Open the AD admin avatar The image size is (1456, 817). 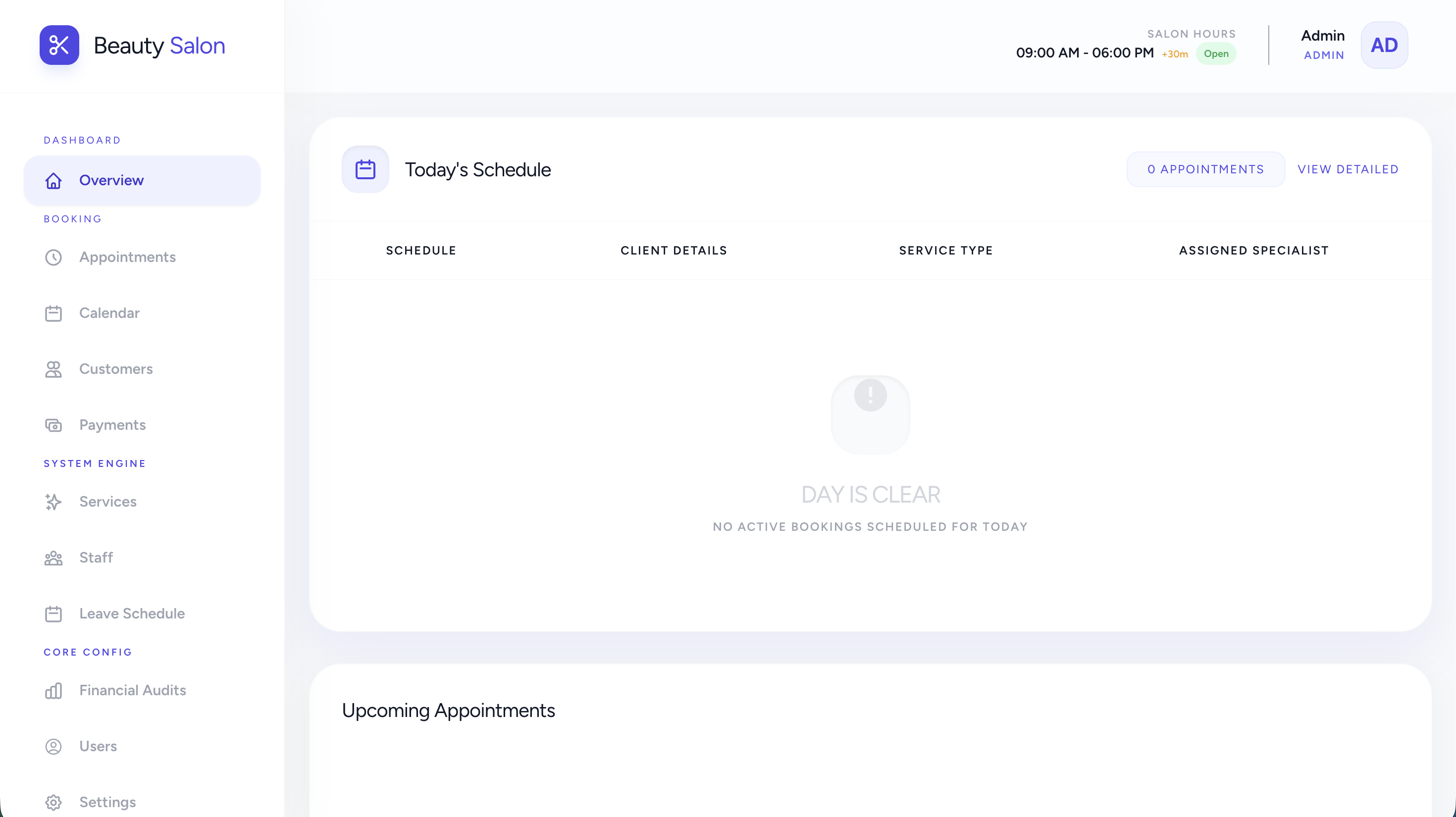[x=1384, y=45]
